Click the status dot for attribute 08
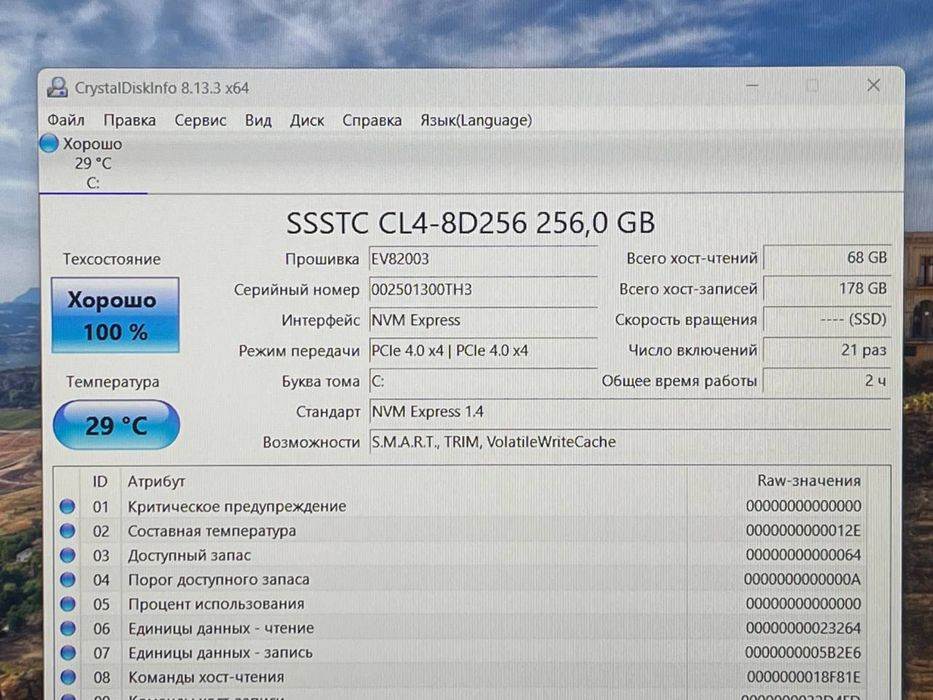This screenshot has height=700, width=933. point(67,677)
